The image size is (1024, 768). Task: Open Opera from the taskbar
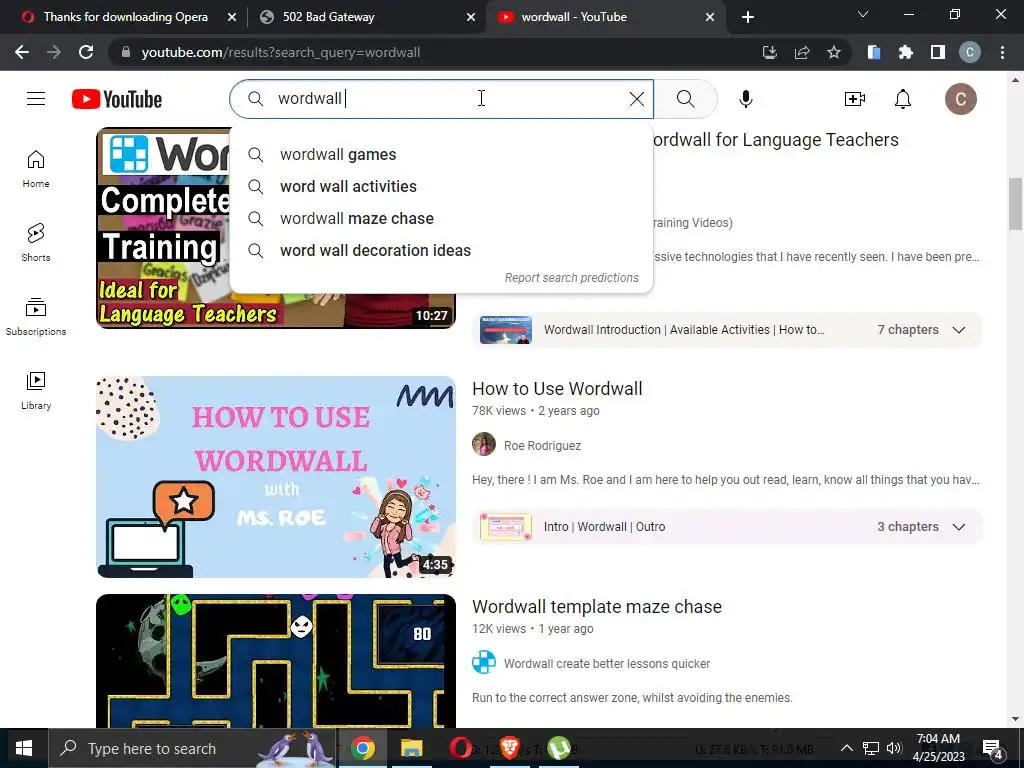460,748
